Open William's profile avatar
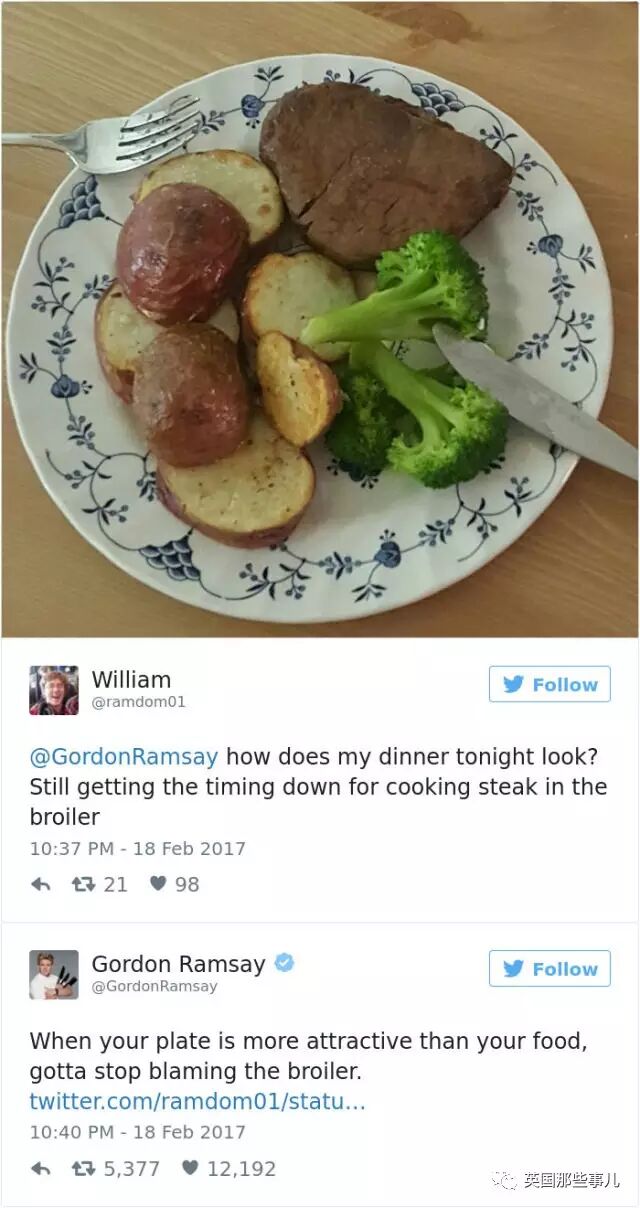Screen dimensions: 640x1208 54,691
